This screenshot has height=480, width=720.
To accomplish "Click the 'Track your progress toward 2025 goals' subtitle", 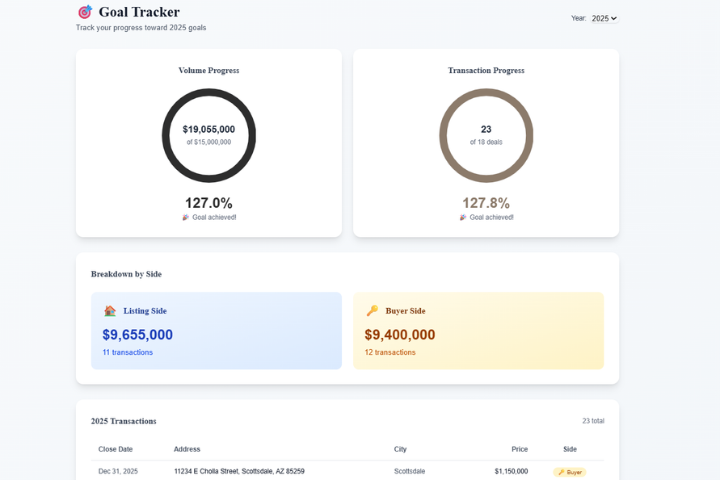I will coord(141,28).
